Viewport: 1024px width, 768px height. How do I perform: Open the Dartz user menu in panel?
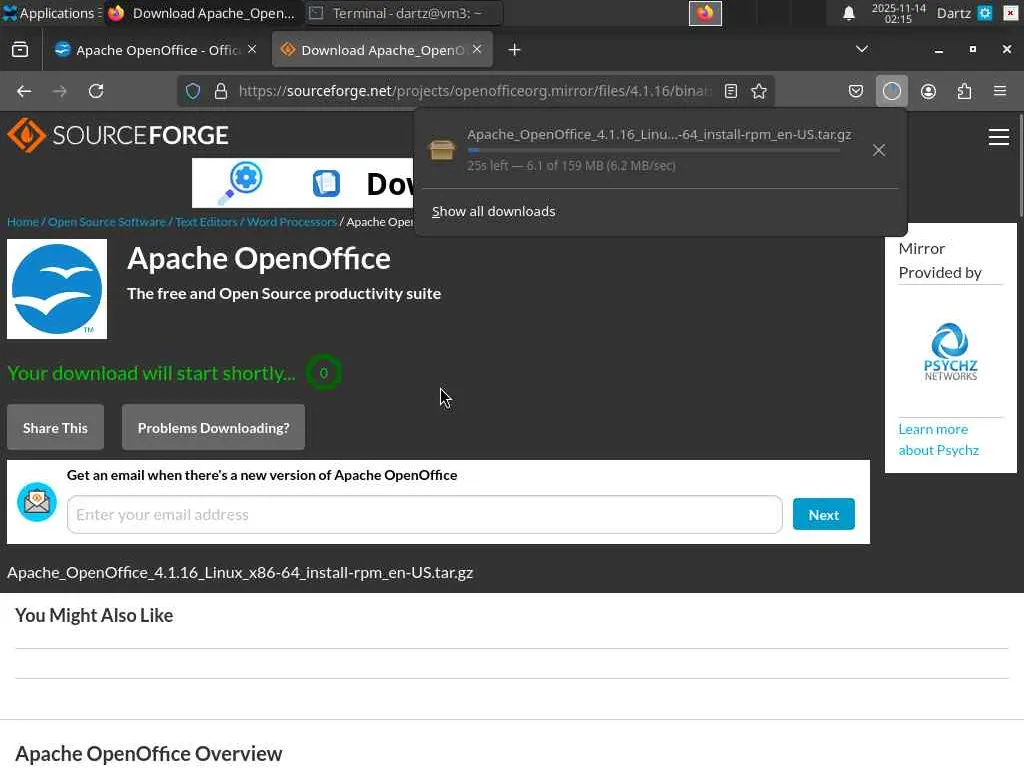pos(953,13)
